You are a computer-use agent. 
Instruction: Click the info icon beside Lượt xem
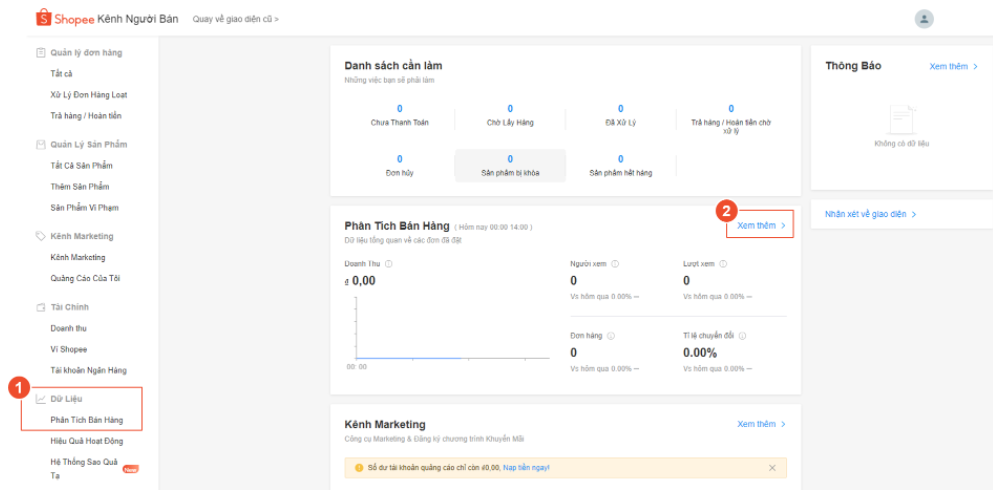pyautogui.click(x=723, y=264)
